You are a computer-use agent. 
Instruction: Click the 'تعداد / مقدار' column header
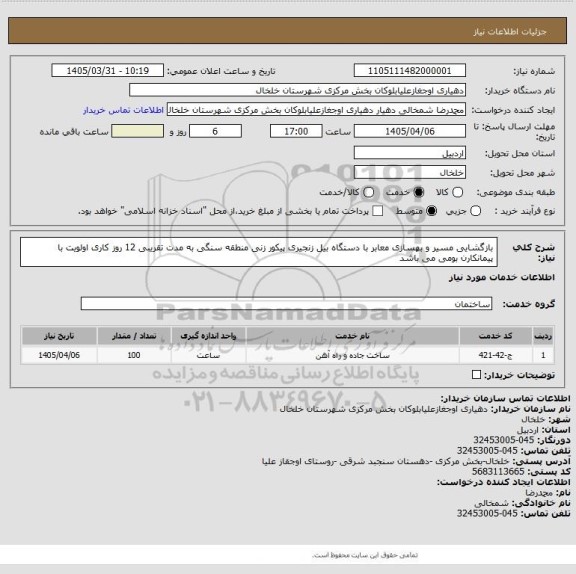[134, 336]
